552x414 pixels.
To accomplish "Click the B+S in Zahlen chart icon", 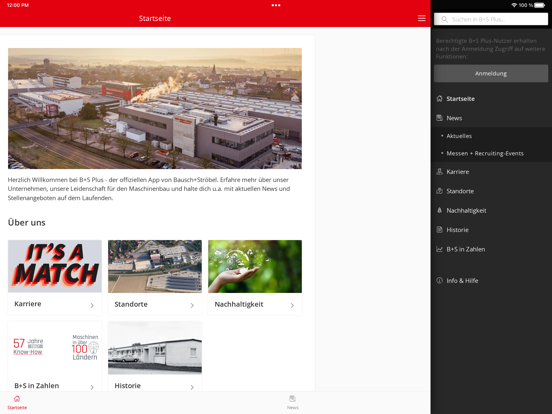I will click(439, 249).
